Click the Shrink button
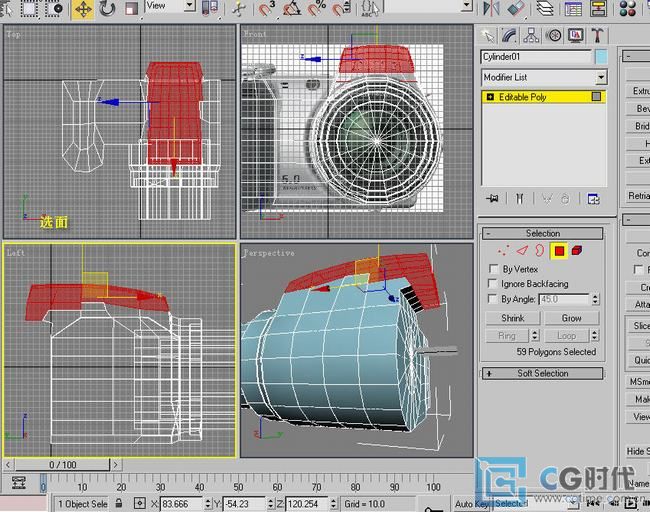The height and width of the screenshot is (512, 650). coord(513,318)
